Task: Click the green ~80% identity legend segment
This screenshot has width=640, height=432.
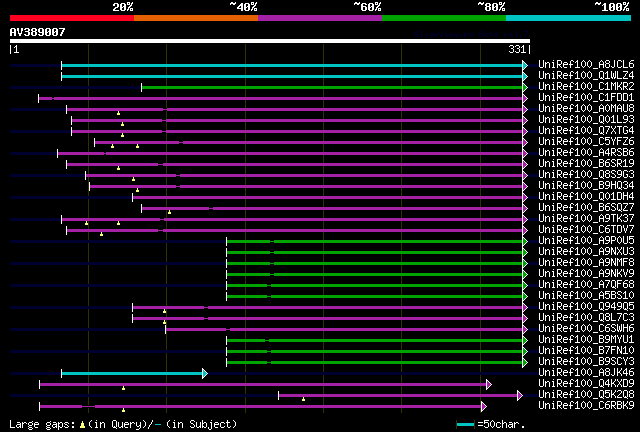Action: click(x=444, y=18)
